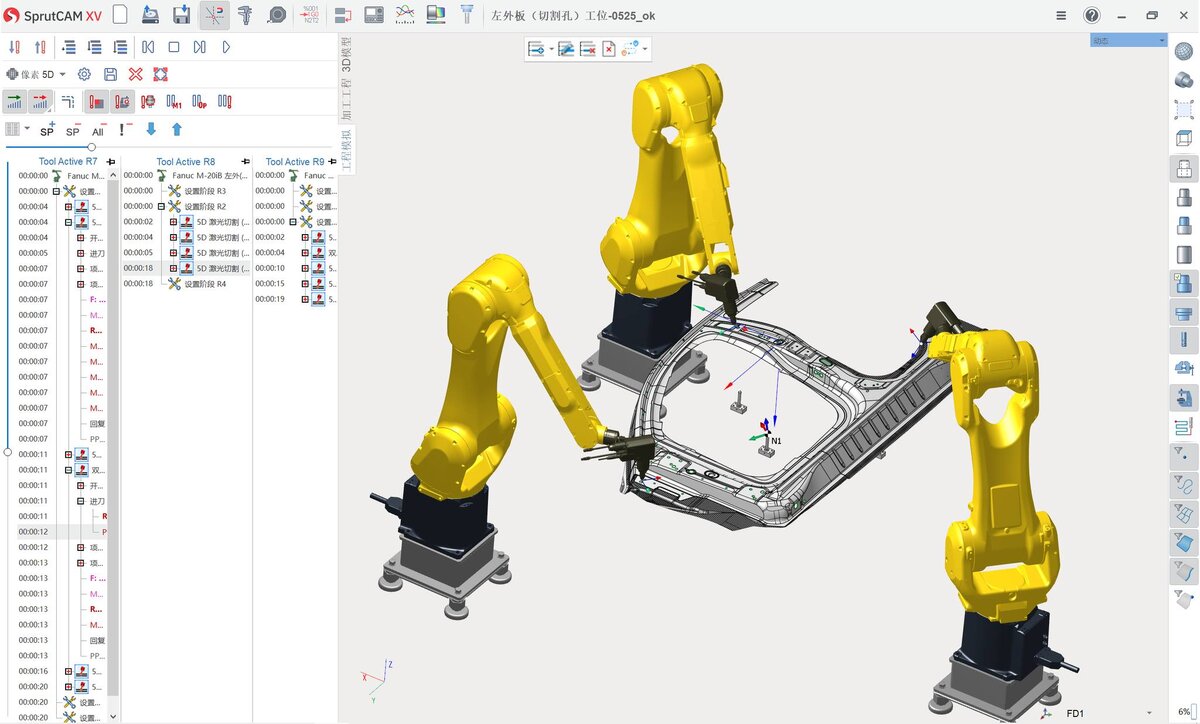Expand the operation at 00:00:16 in R7 column
This screenshot has width=1200, height=724.
68,671
